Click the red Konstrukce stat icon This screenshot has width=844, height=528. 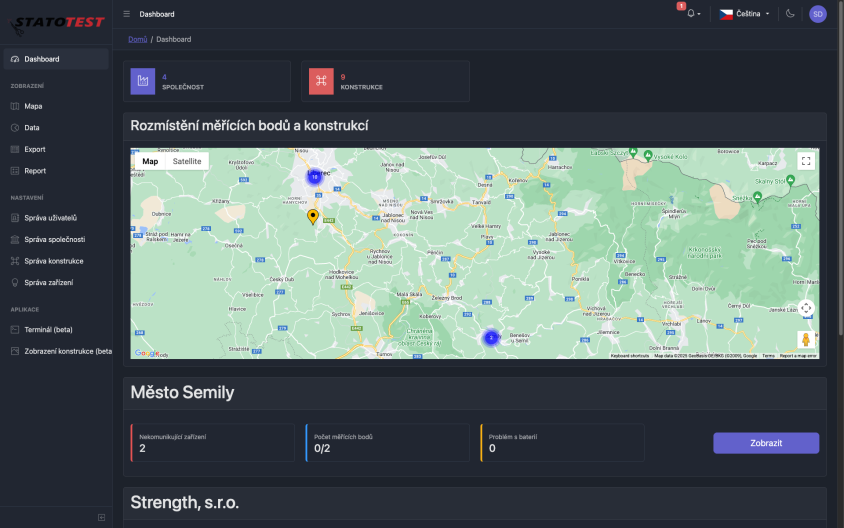point(321,81)
